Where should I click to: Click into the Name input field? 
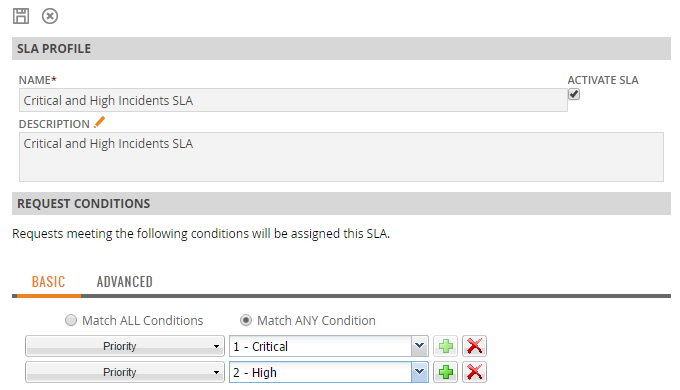coord(293,100)
